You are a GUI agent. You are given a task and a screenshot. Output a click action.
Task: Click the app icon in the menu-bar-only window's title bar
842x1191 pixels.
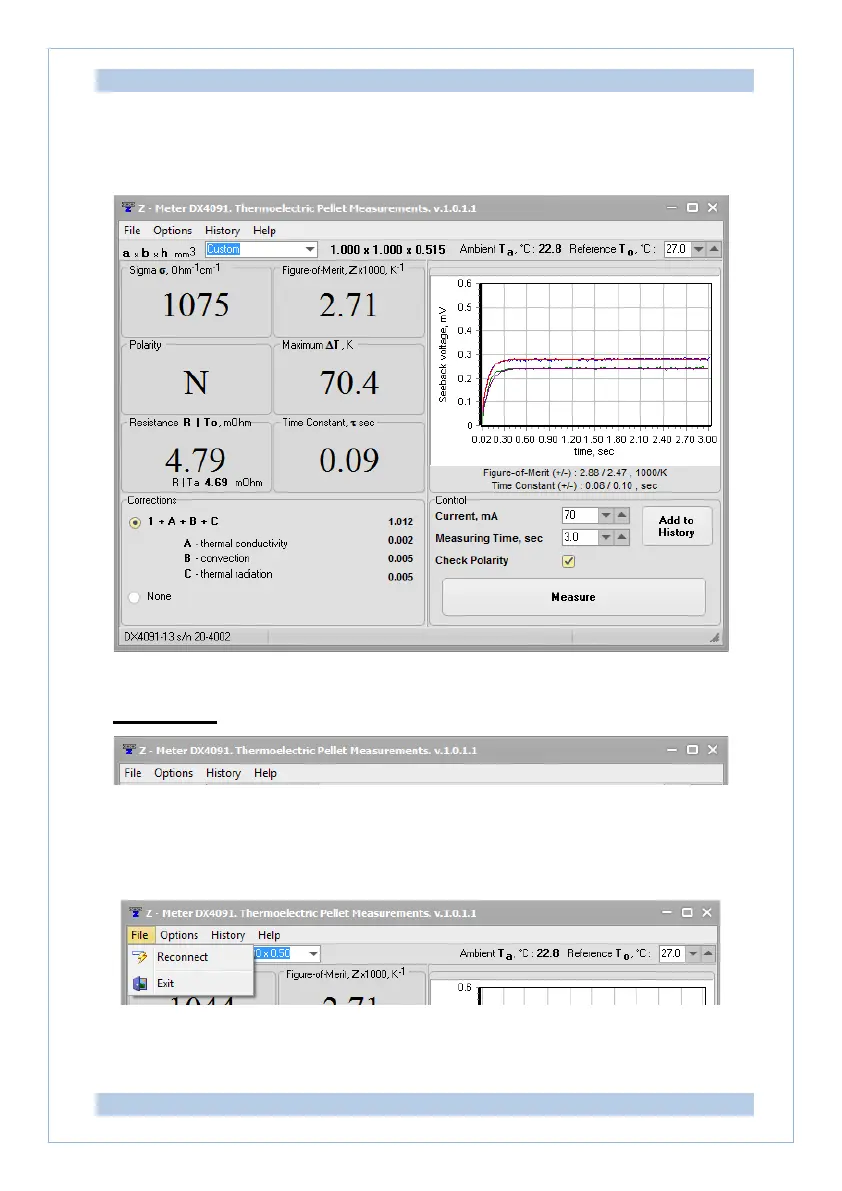pyautogui.click(x=129, y=750)
